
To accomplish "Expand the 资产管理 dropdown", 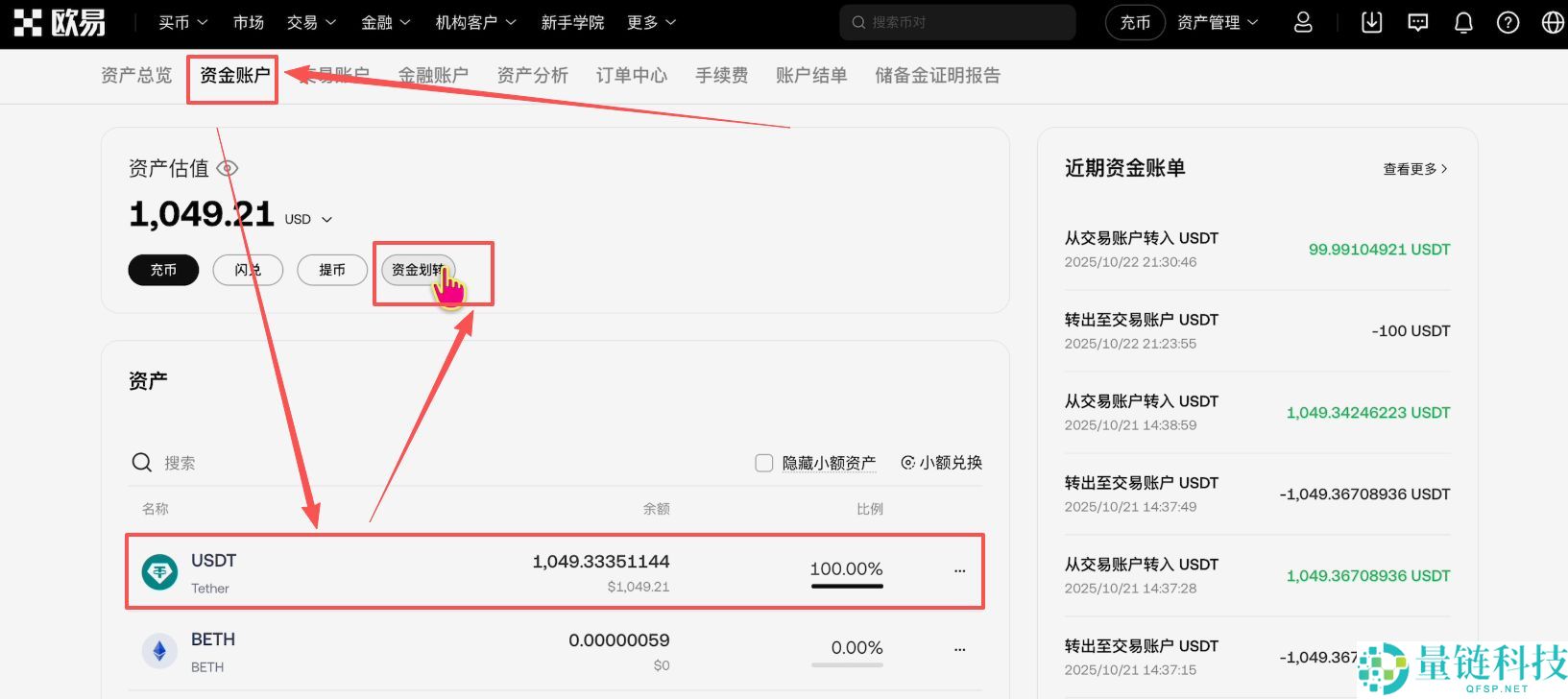I will (x=1218, y=22).
